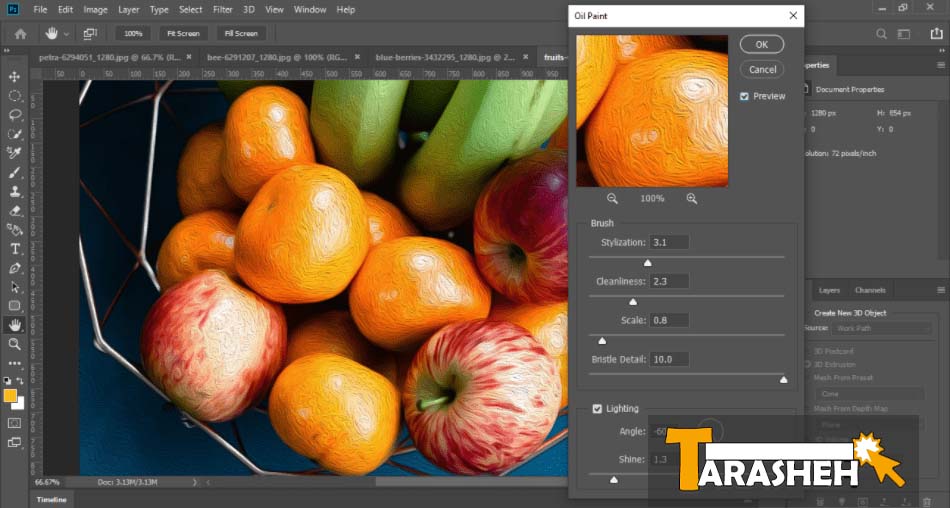The height and width of the screenshot is (508, 950).
Task: Select the Pen tool
Action: tap(15, 269)
